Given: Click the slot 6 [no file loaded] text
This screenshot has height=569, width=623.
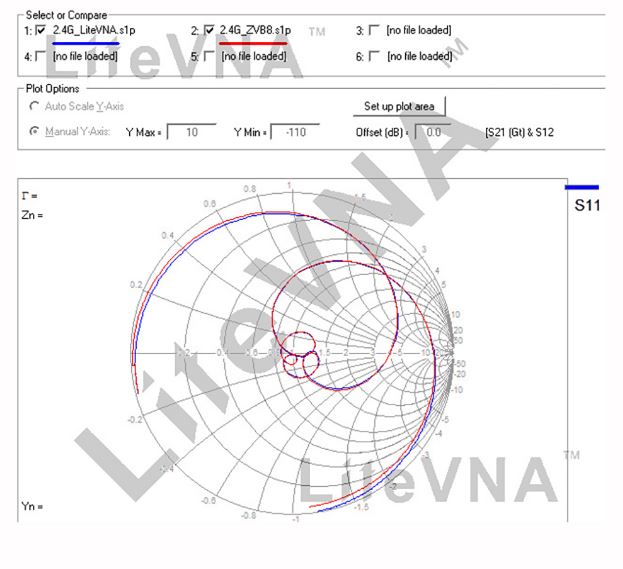Looking at the screenshot, I should tap(420, 56).
